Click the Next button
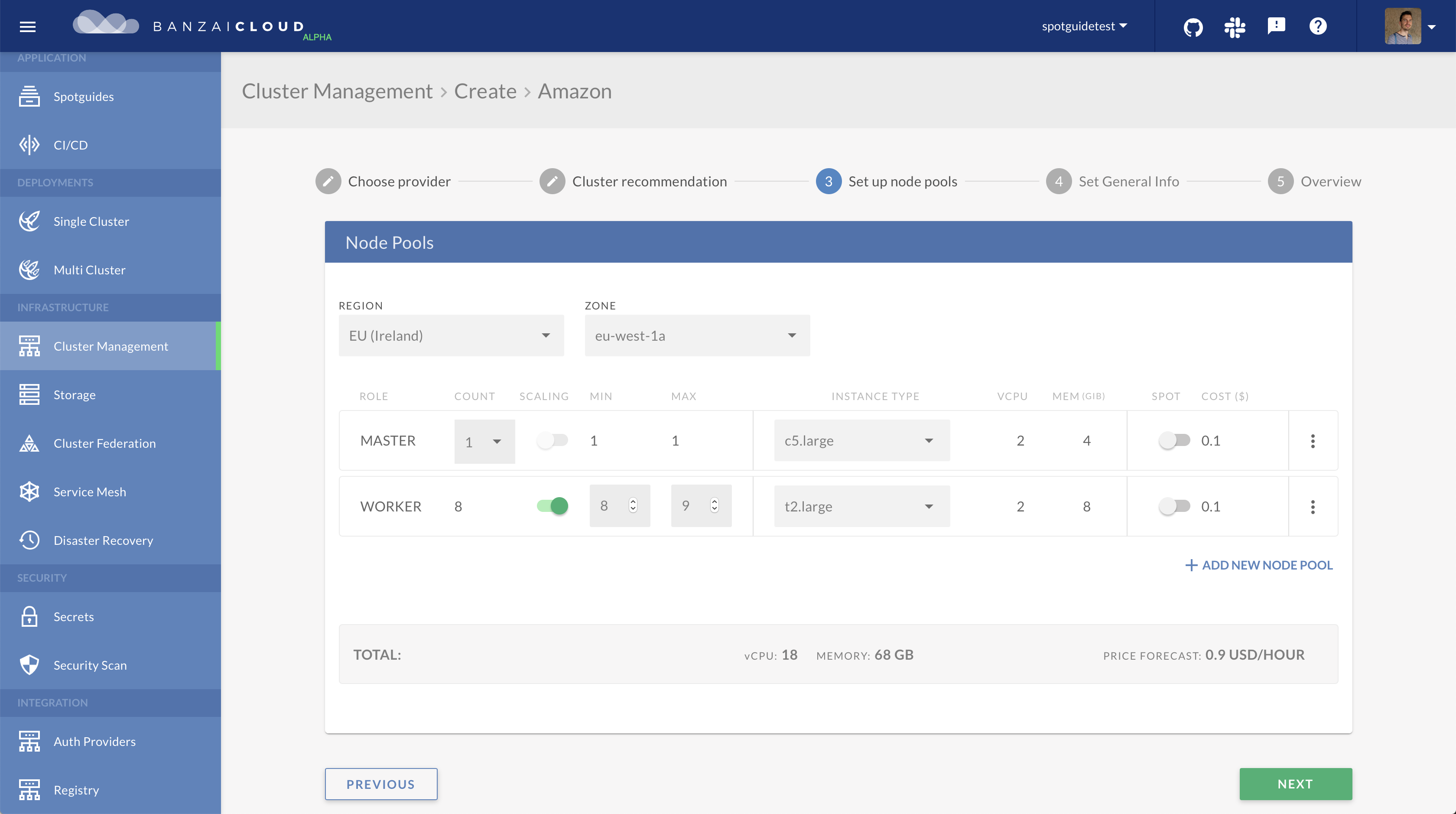 click(1296, 784)
